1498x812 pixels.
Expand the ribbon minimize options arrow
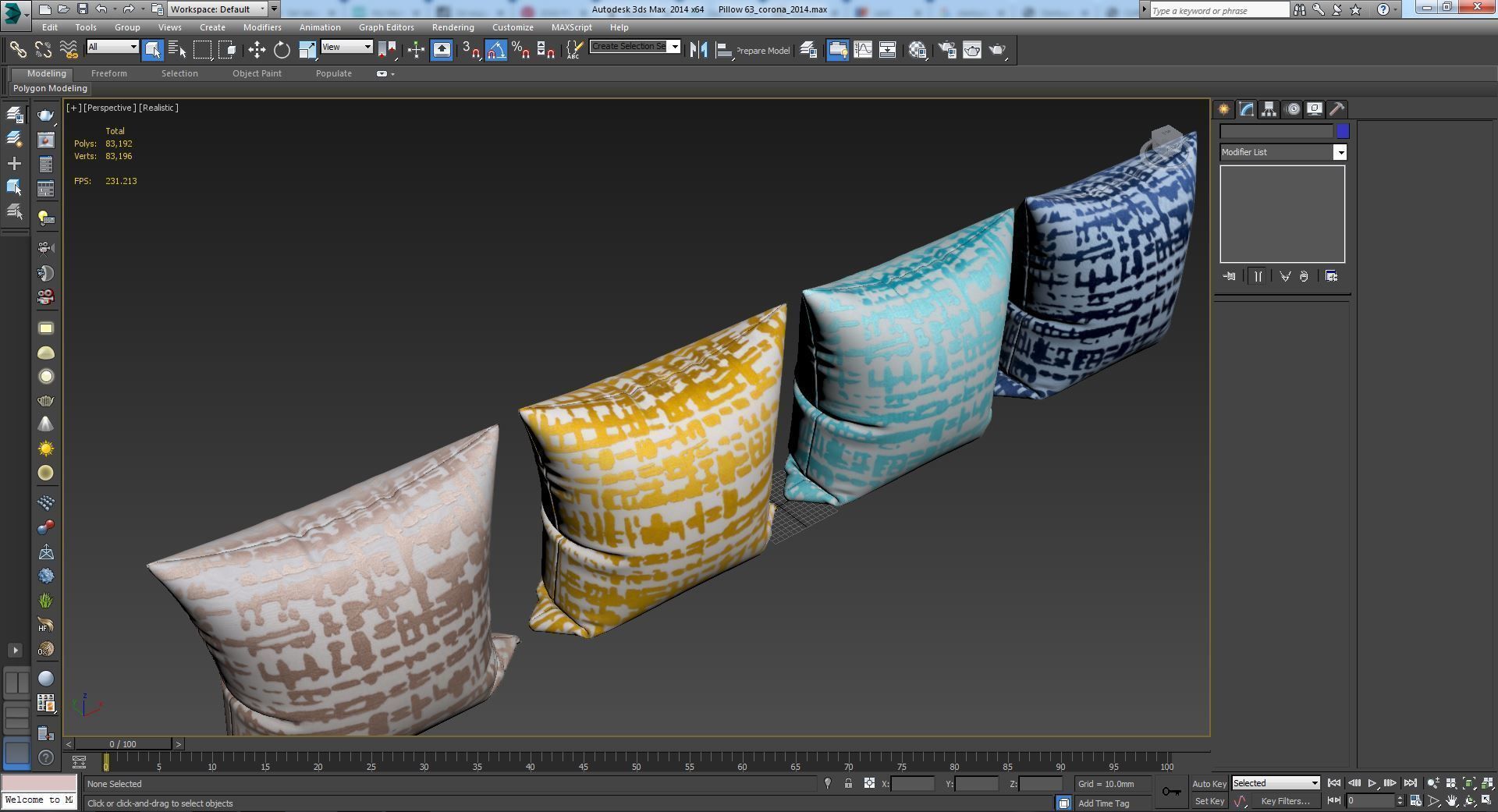pos(392,74)
